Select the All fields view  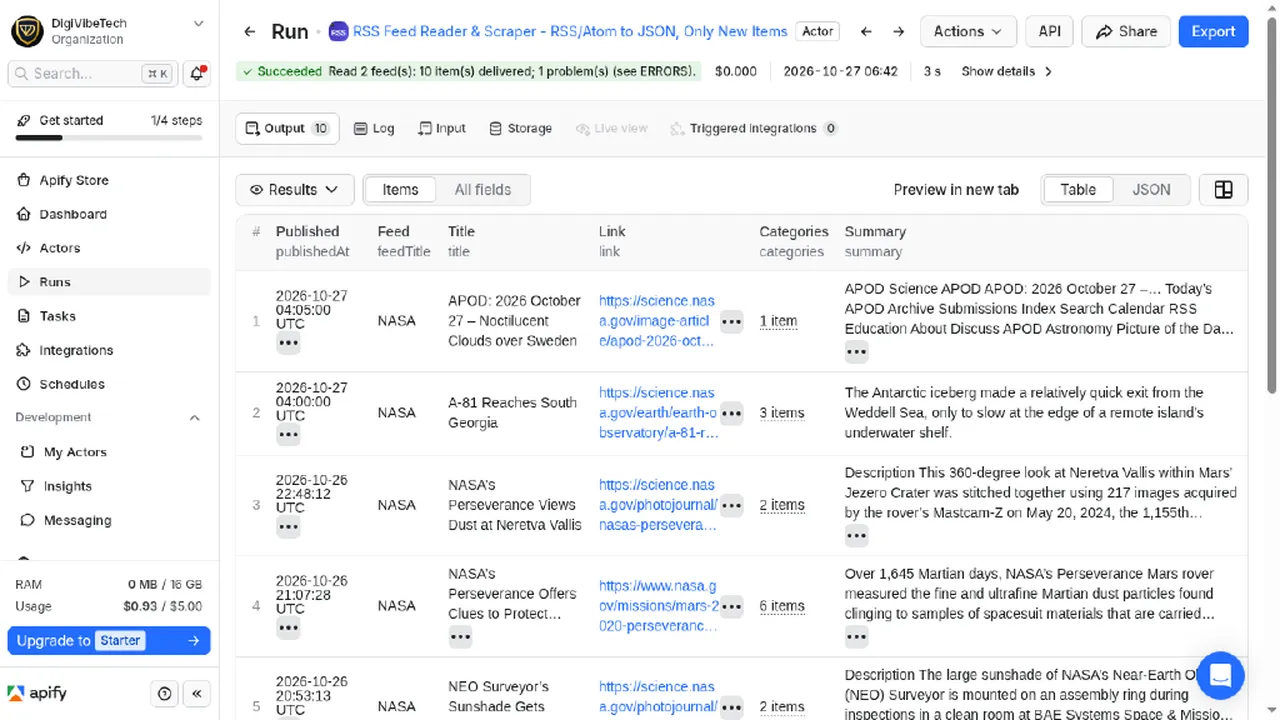[483, 190]
